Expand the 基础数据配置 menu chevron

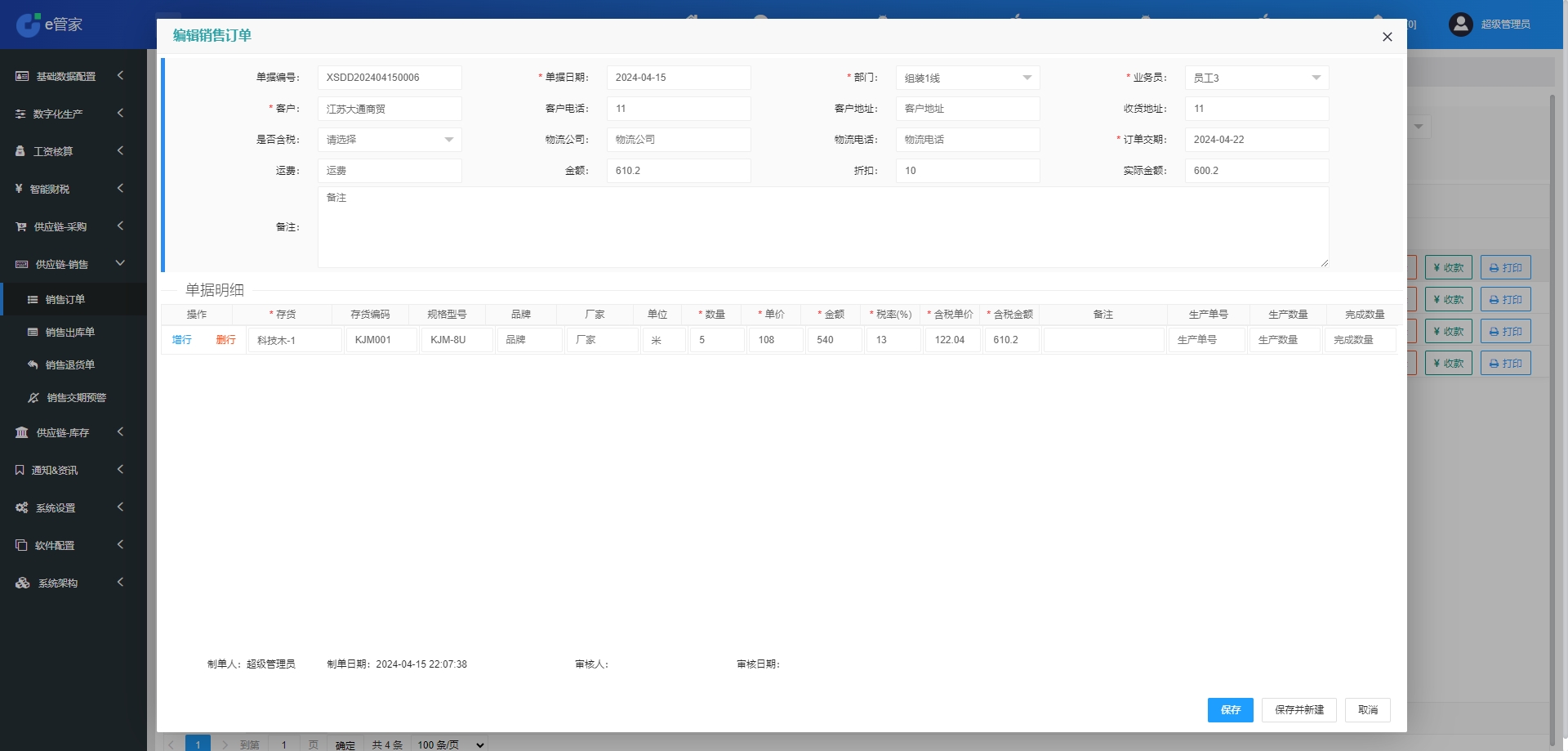click(120, 75)
